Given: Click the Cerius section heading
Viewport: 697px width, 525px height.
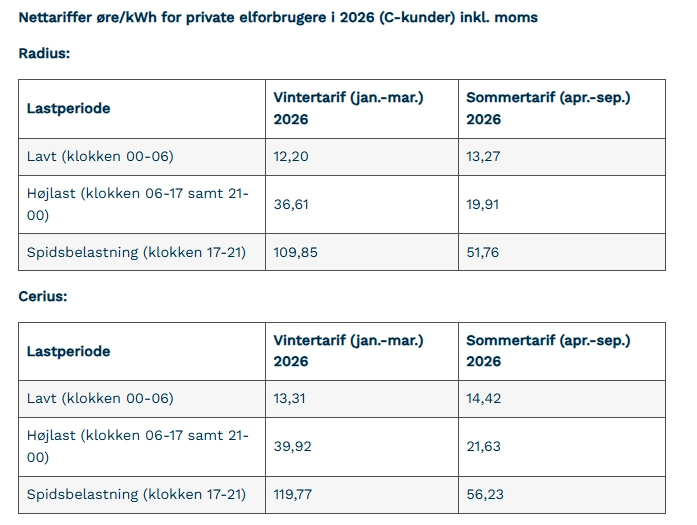Looking at the screenshot, I should [43, 296].
